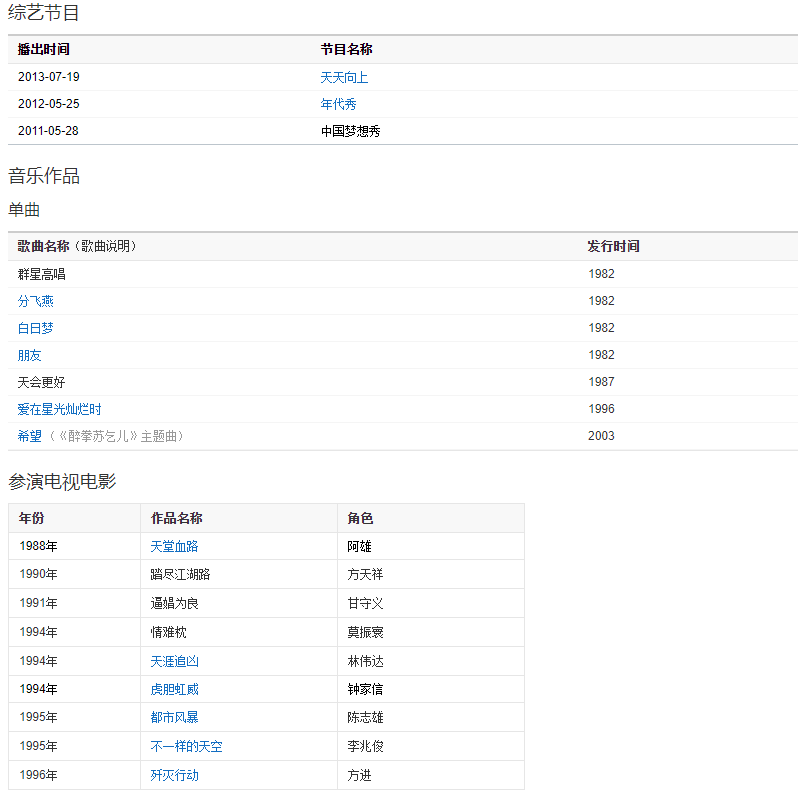Click the 发行时间 column header
Screen dimensions: 811x803
(613, 246)
